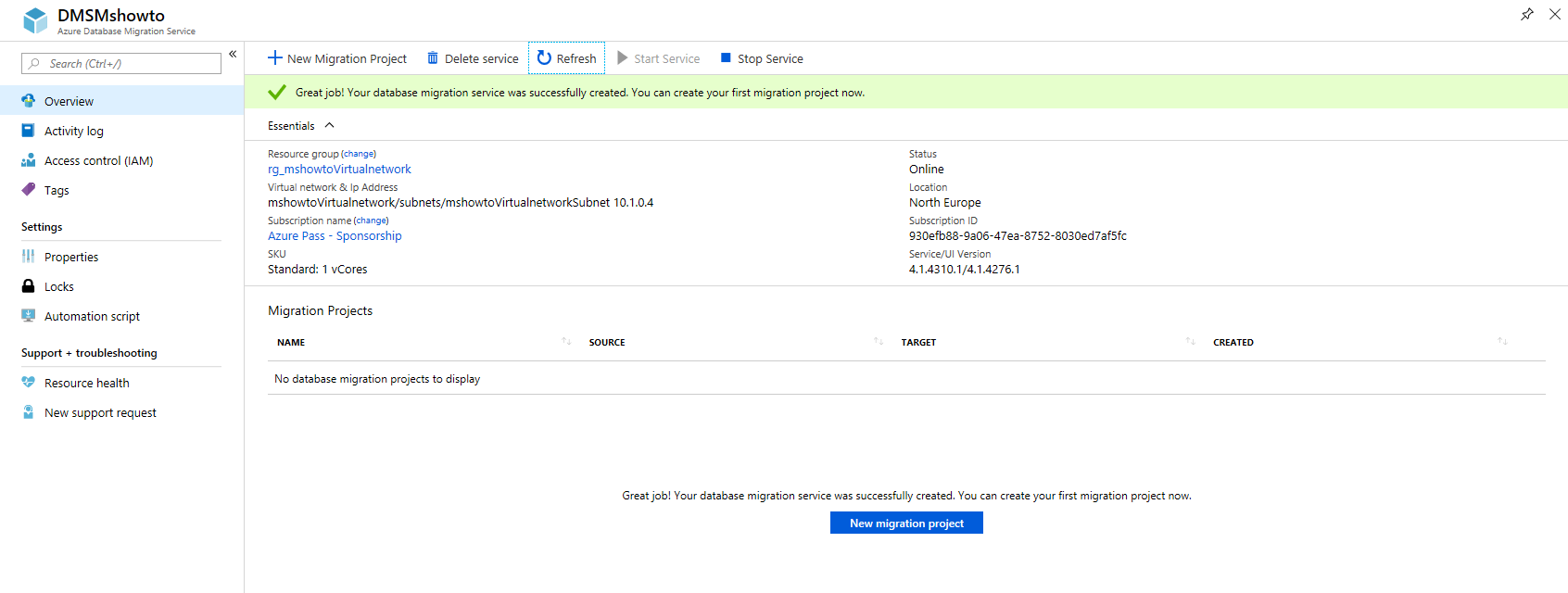The height and width of the screenshot is (593, 1568).
Task: Click the Activity log icon
Action: click(x=29, y=131)
